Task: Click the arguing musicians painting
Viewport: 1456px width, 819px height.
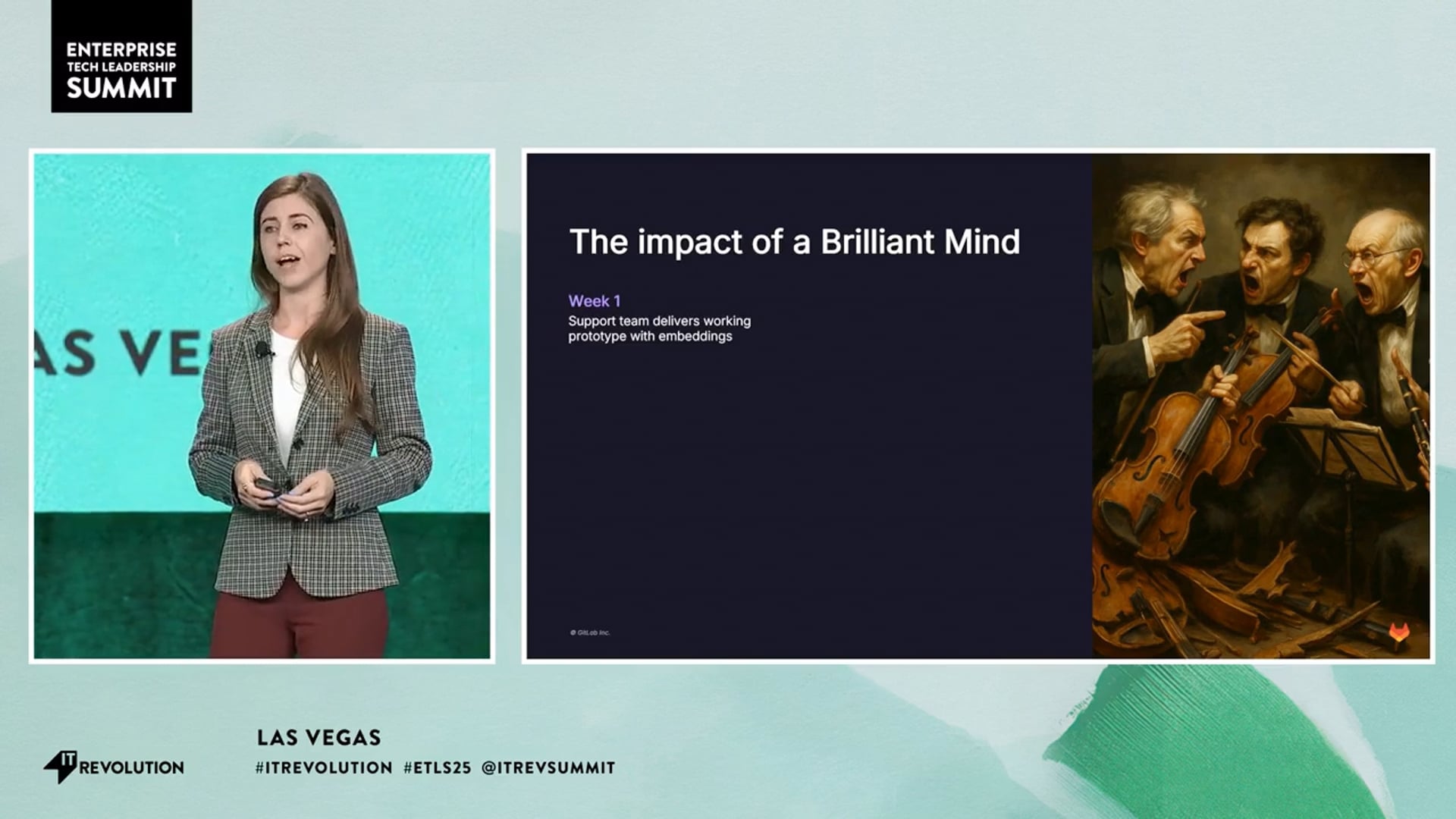Action: coord(1261,406)
